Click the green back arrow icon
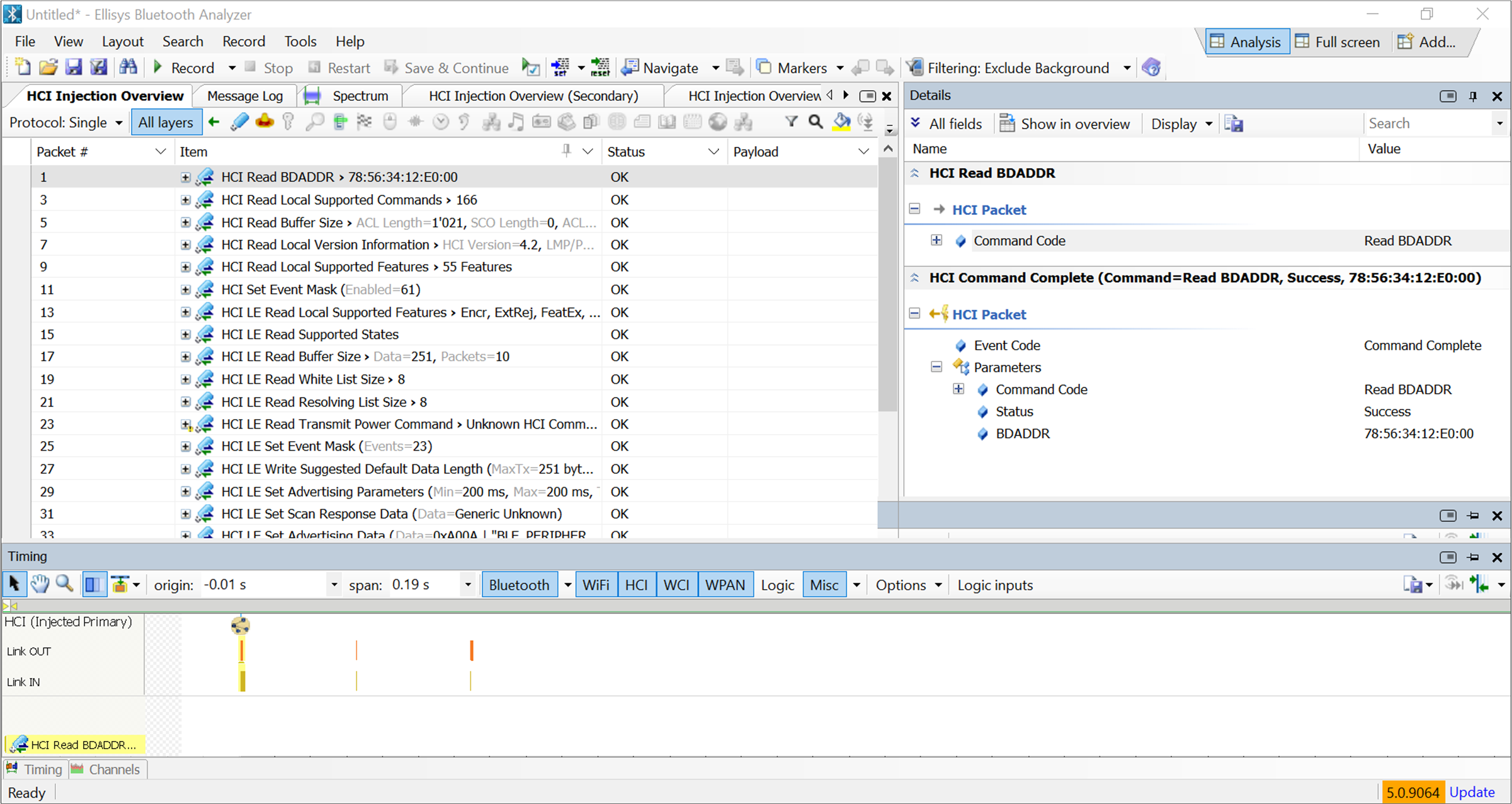The width and height of the screenshot is (1512, 804). point(214,122)
